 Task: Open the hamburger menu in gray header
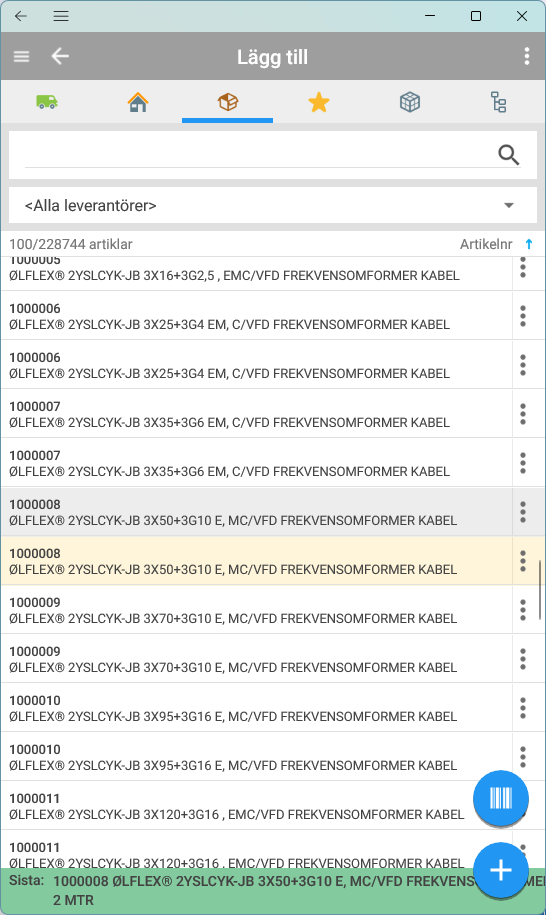(22, 57)
